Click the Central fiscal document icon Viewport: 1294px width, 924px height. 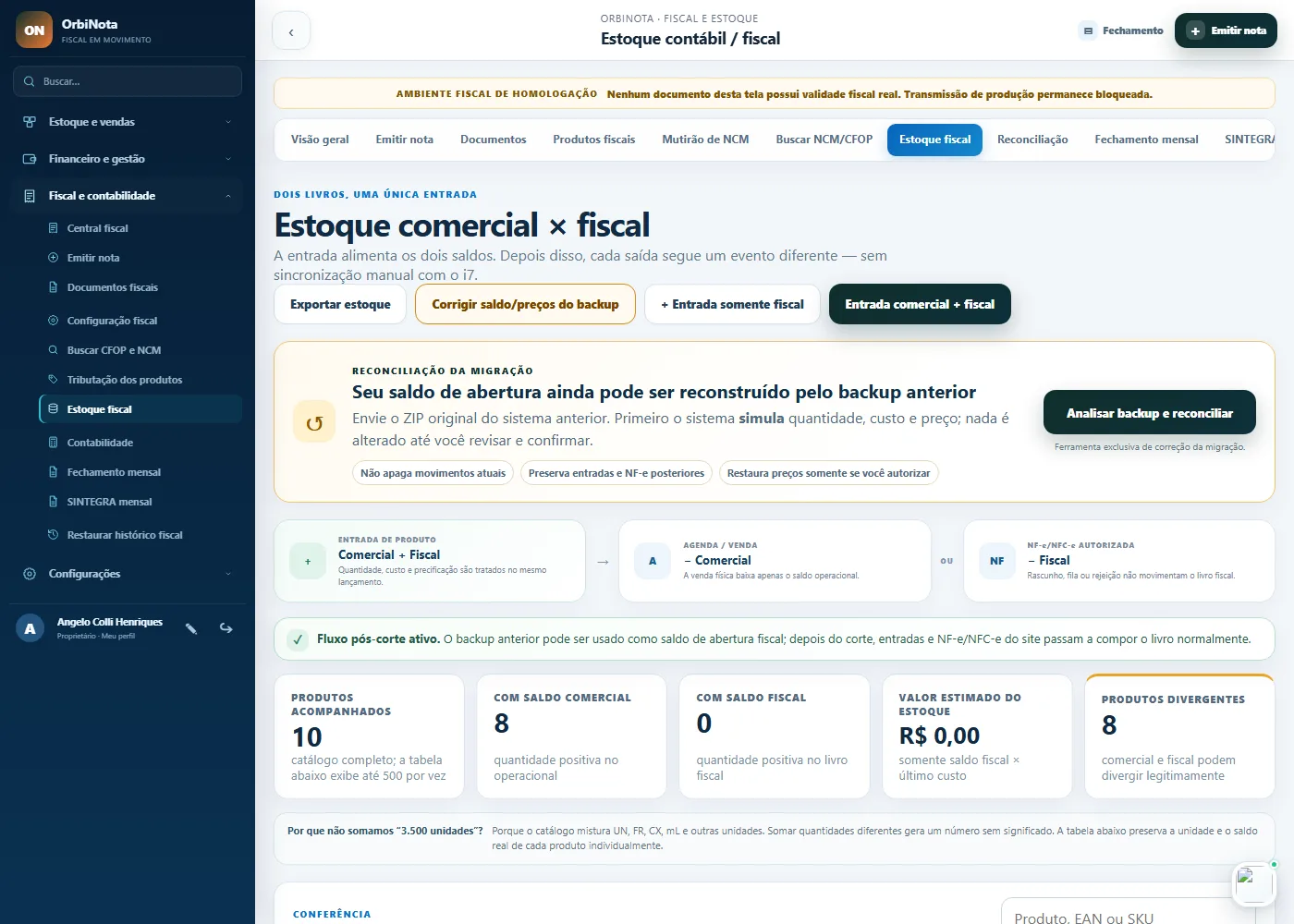tap(54, 228)
